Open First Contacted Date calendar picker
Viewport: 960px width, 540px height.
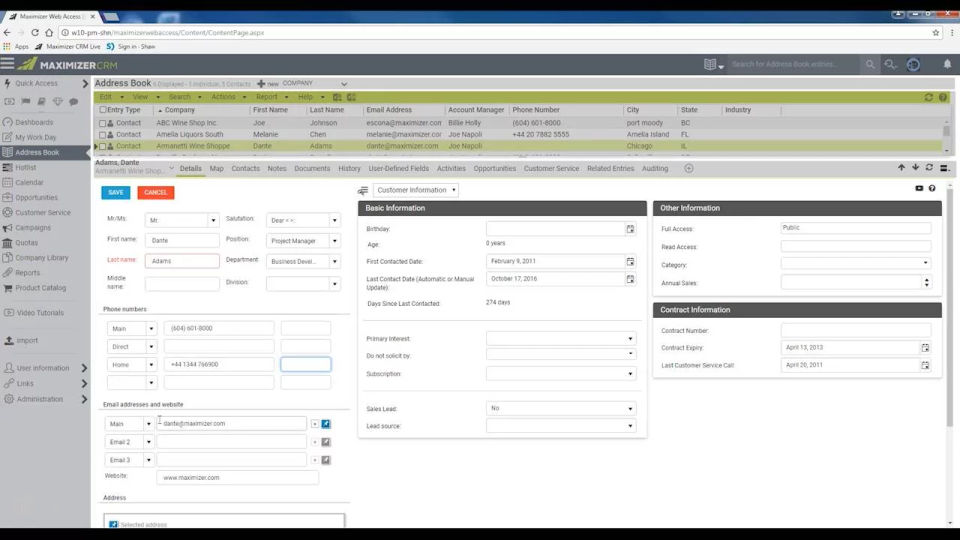(630, 261)
